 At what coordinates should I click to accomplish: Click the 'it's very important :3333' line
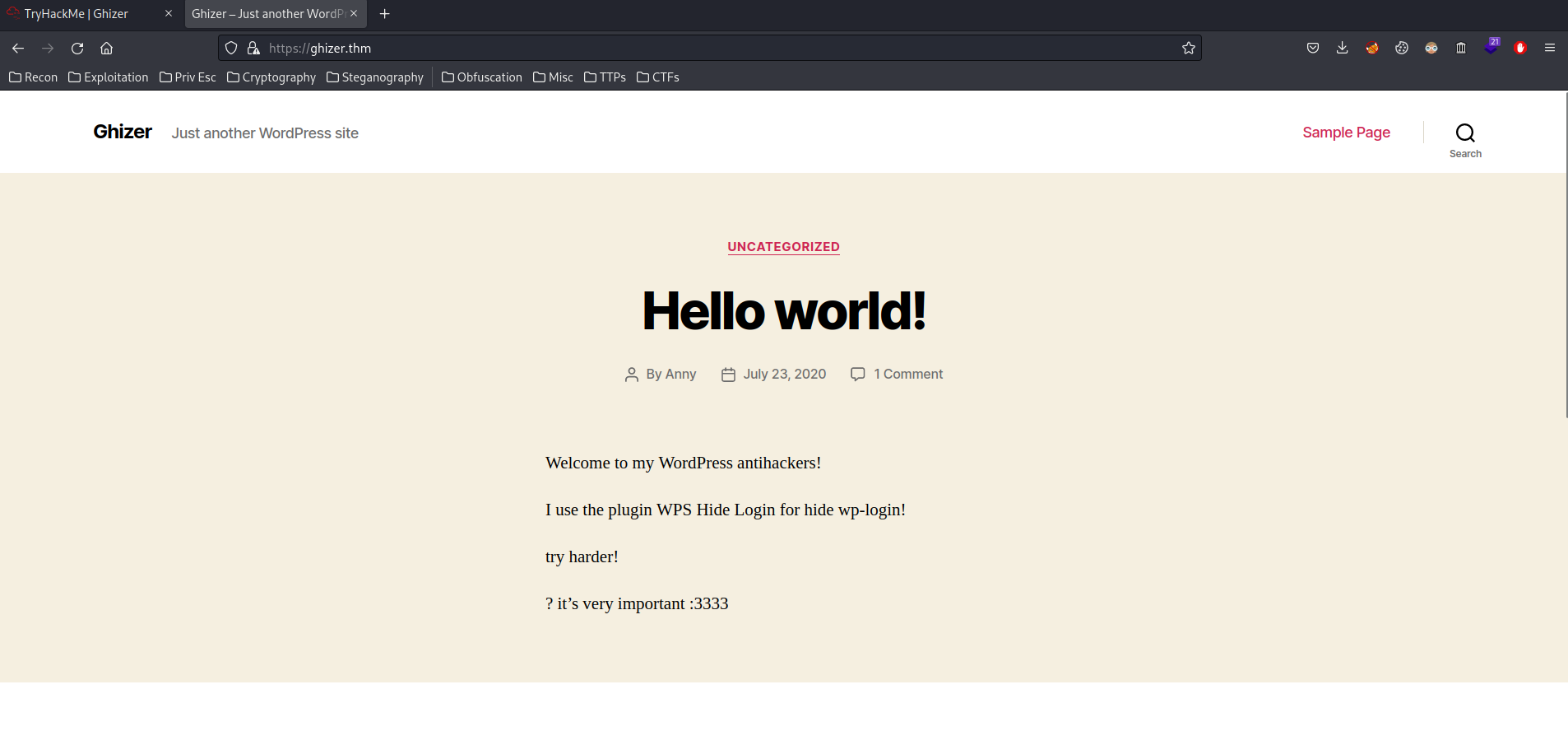tap(637, 604)
